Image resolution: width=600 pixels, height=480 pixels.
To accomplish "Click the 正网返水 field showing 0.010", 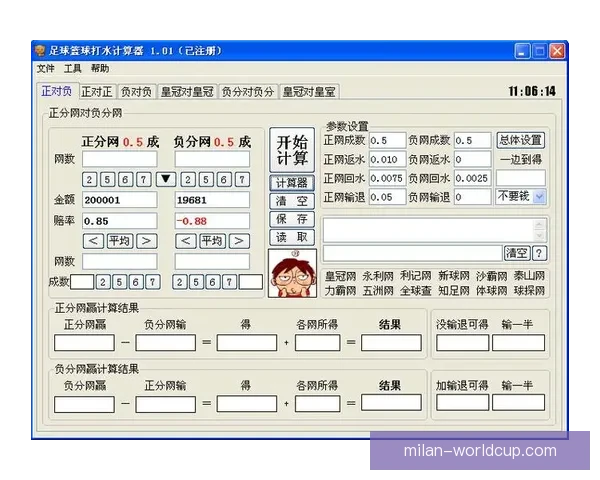I will [387, 159].
